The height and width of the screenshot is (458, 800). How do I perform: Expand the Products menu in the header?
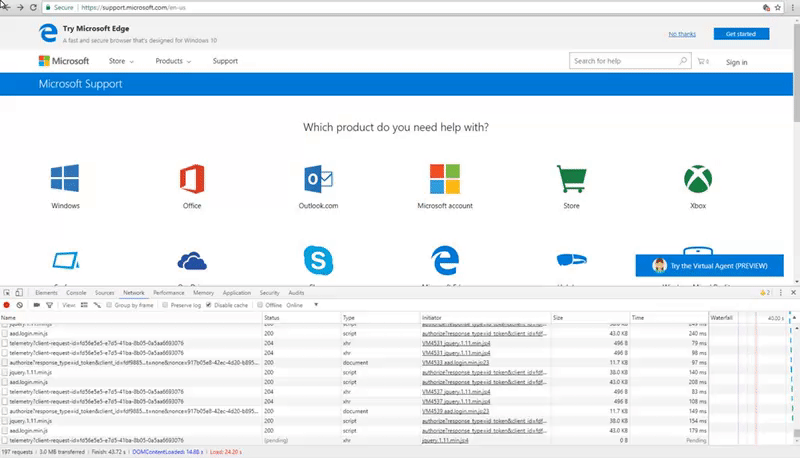point(173,61)
